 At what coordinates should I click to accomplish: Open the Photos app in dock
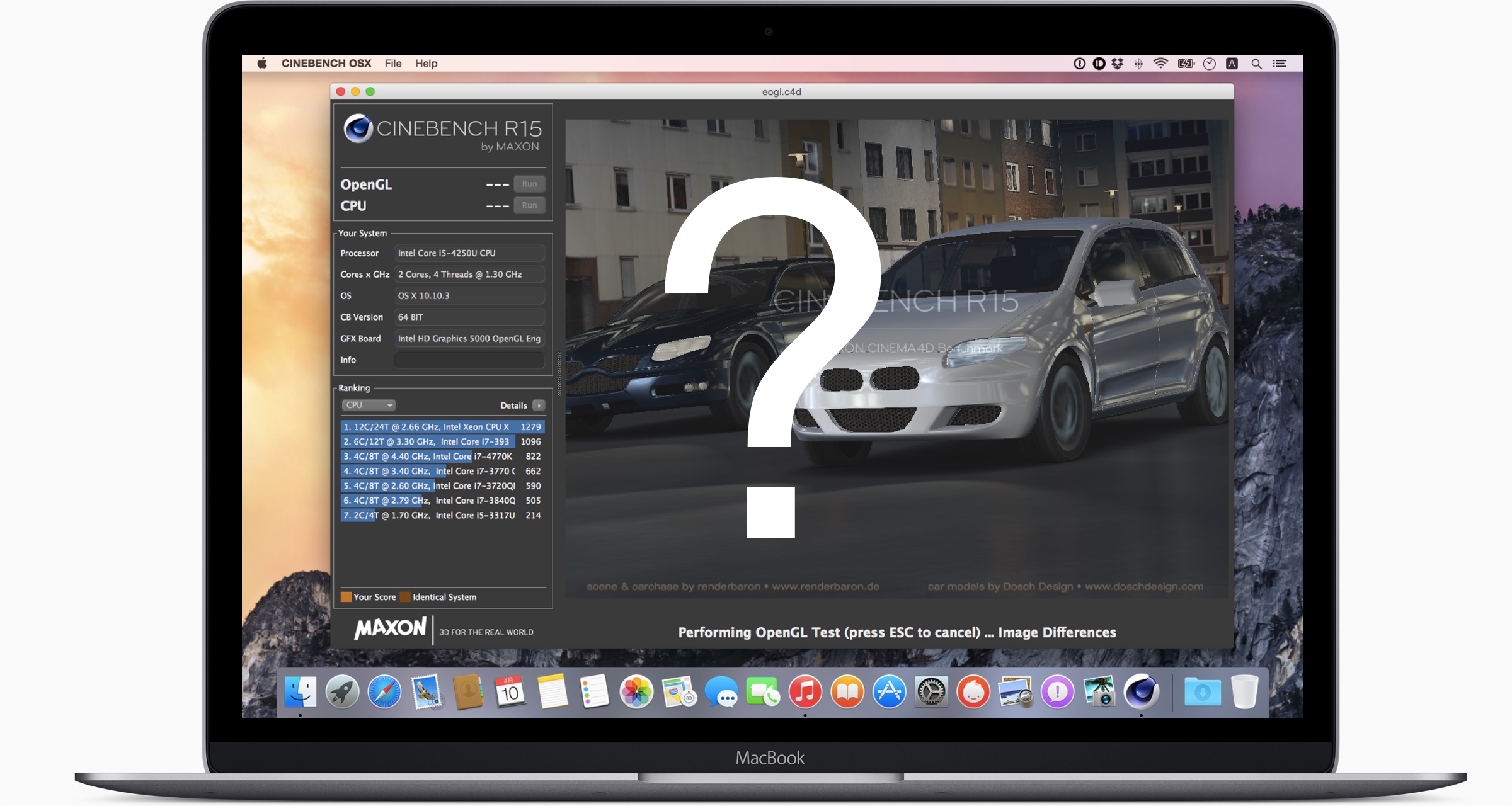tap(636, 692)
